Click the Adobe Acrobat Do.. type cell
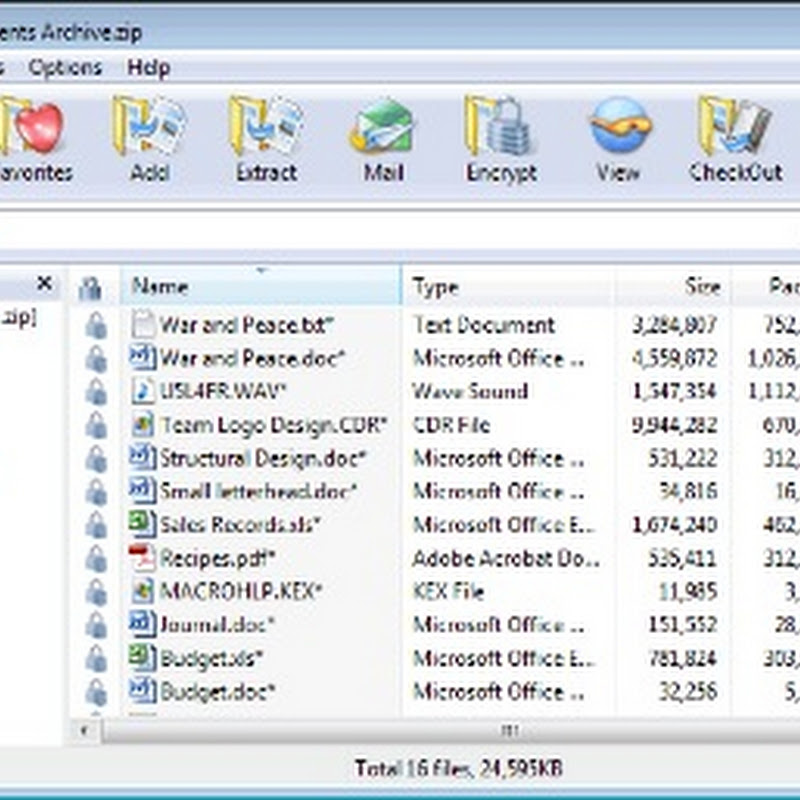The width and height of the screenshot is (800, 800). (x=506, y=559)
